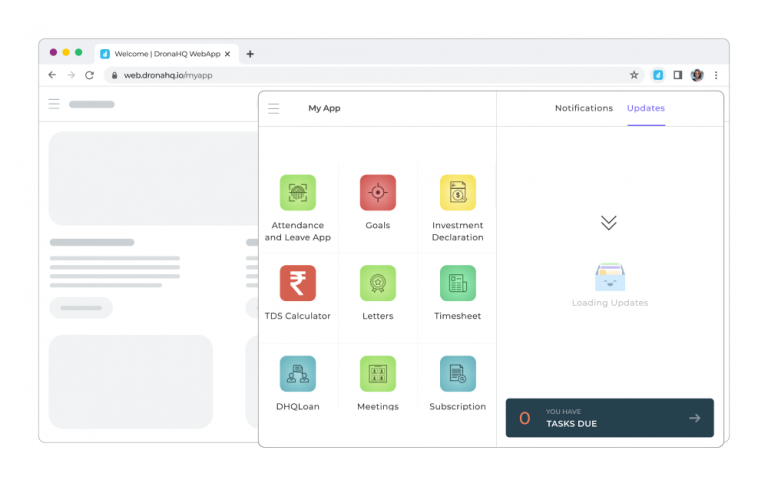Image resolution: width=768 pixels, height=480 pixels.
Task: Click the Loading Updates text
Action: point(610,303)
